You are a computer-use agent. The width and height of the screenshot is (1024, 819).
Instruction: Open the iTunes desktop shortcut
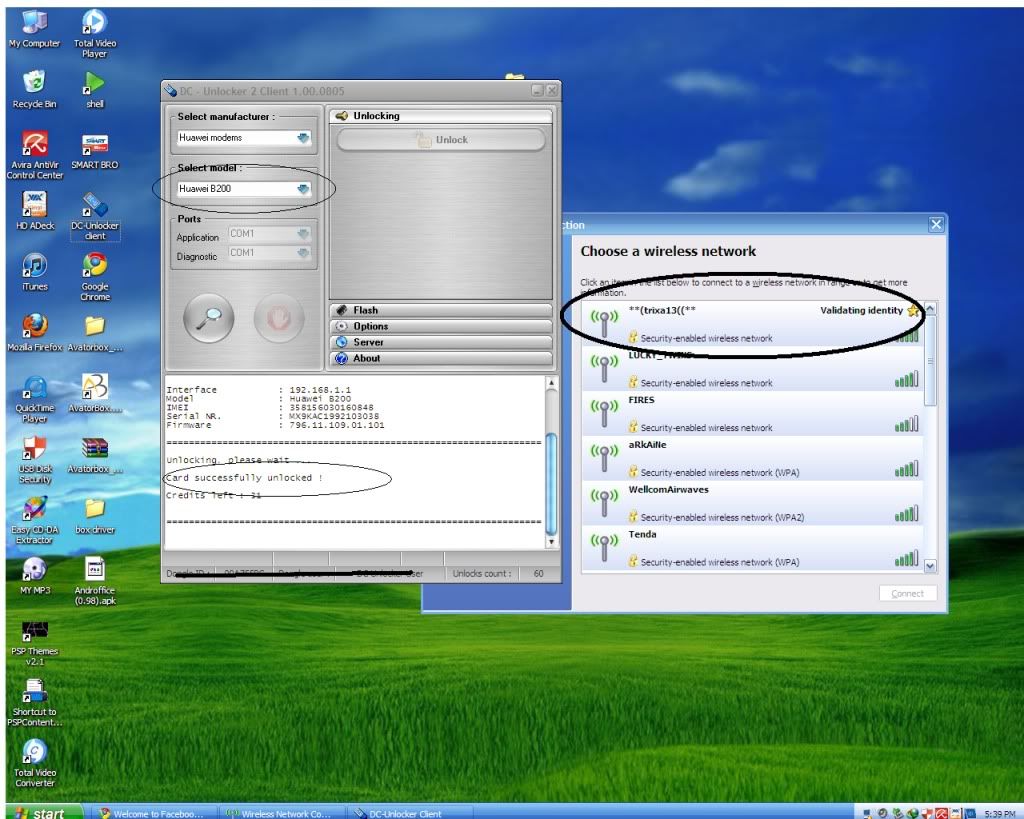34,267
